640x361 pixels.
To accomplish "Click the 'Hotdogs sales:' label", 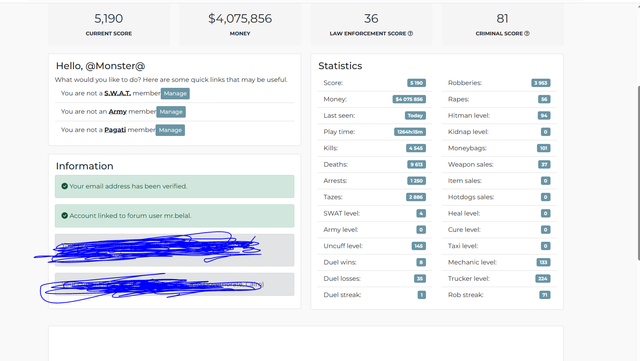I will point(471,197).
